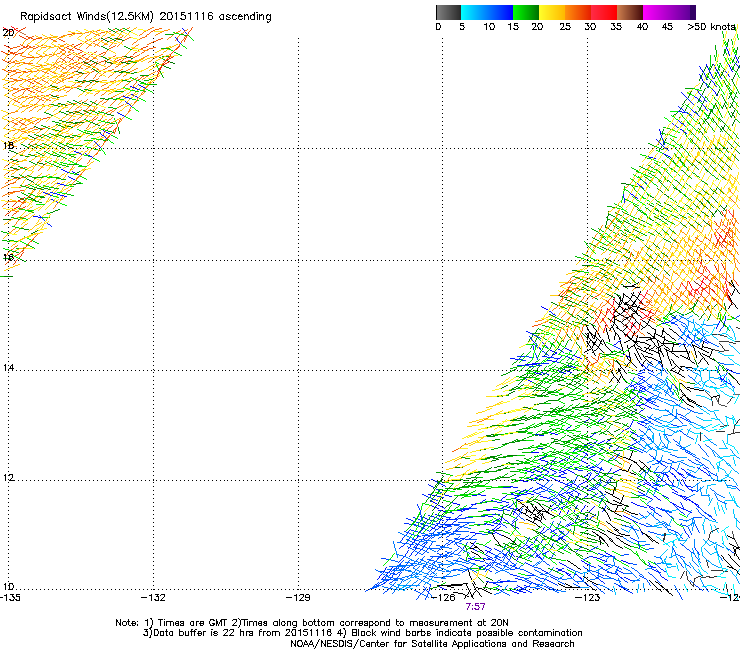Click the '-132' longitude axis label
The height and width of the screenshot is (650, 740).
[x=154, y=598]
